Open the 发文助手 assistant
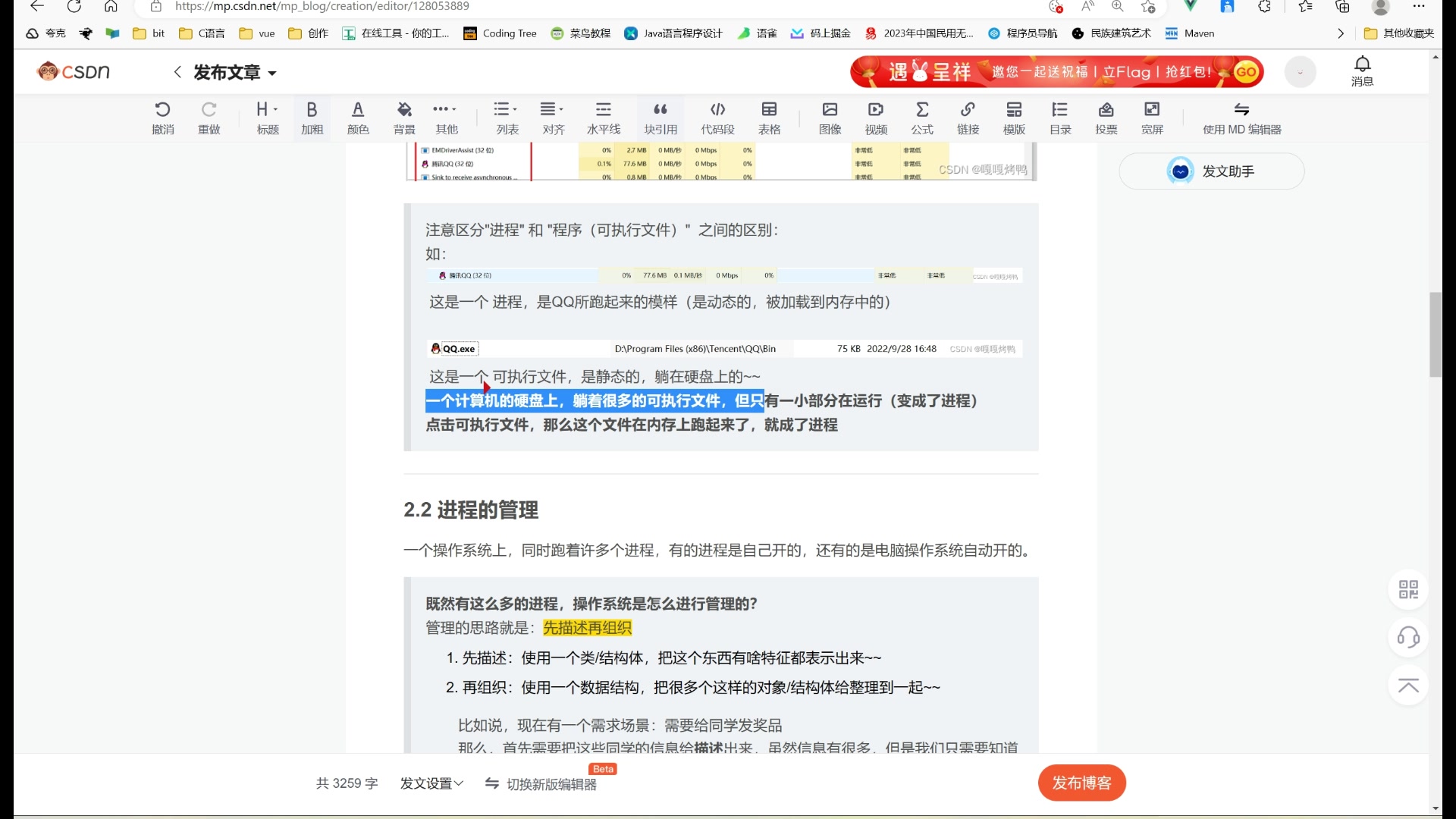The image size is (1456, 819). click(1211, 171)
